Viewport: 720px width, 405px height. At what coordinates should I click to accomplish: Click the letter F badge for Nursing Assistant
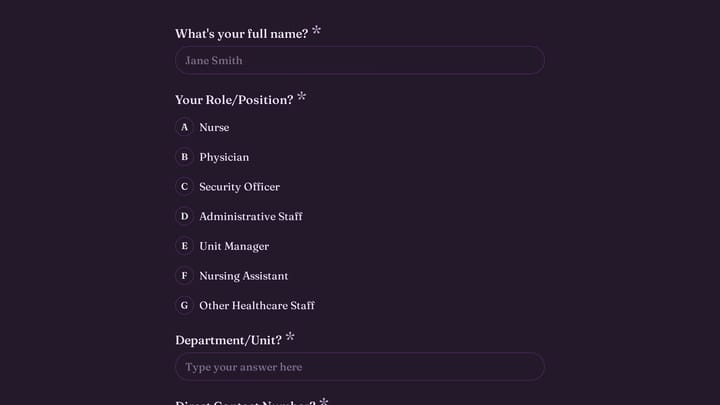point(184,276)
